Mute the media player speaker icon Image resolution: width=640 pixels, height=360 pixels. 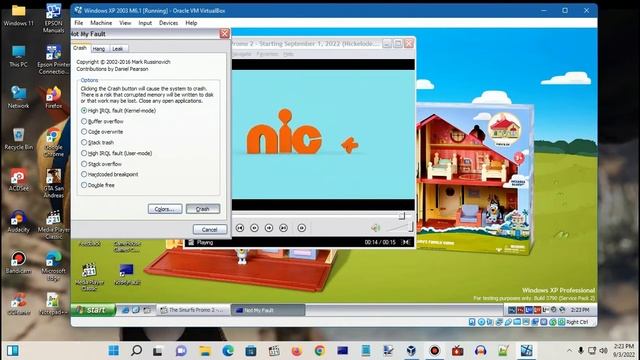tap(376, 228)
